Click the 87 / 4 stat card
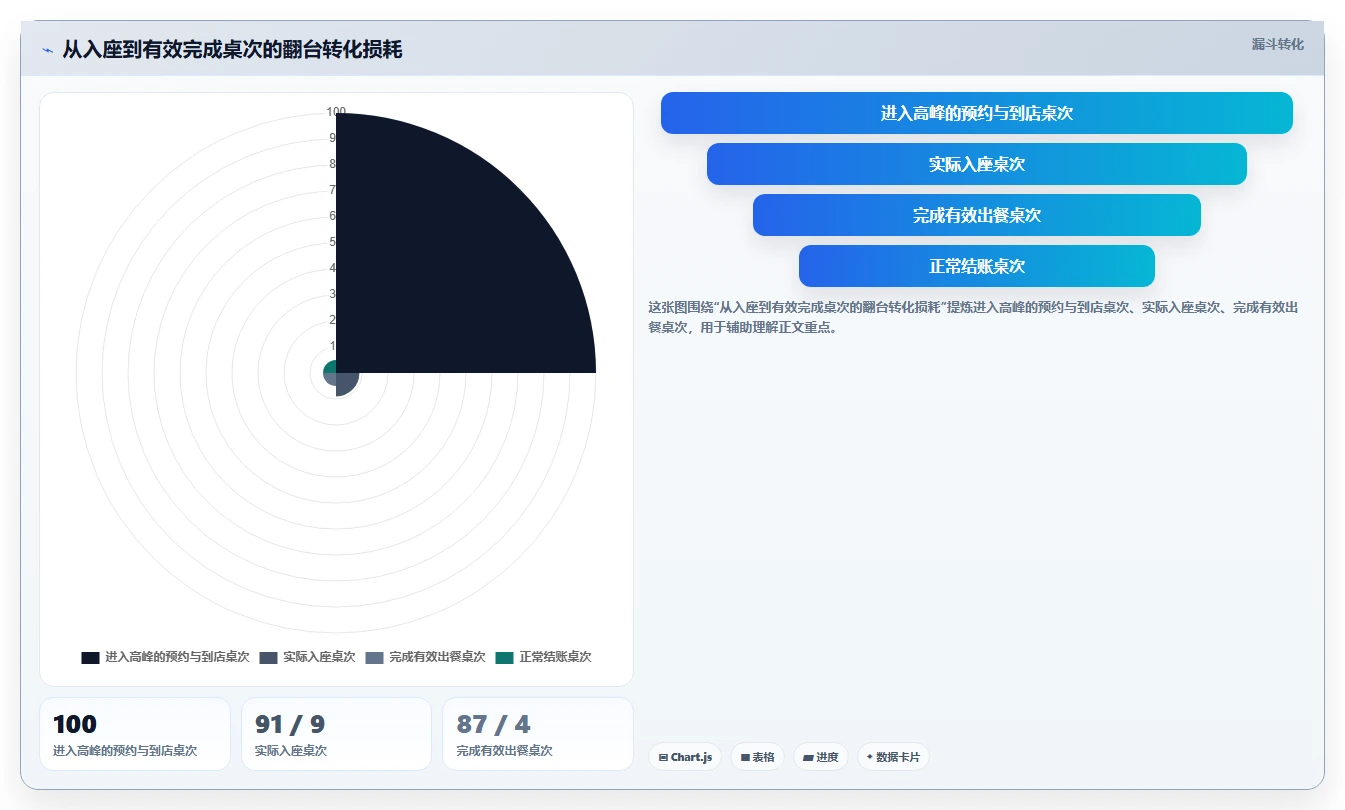Viewport: 1345px width, 810px height. pos(538,734)
